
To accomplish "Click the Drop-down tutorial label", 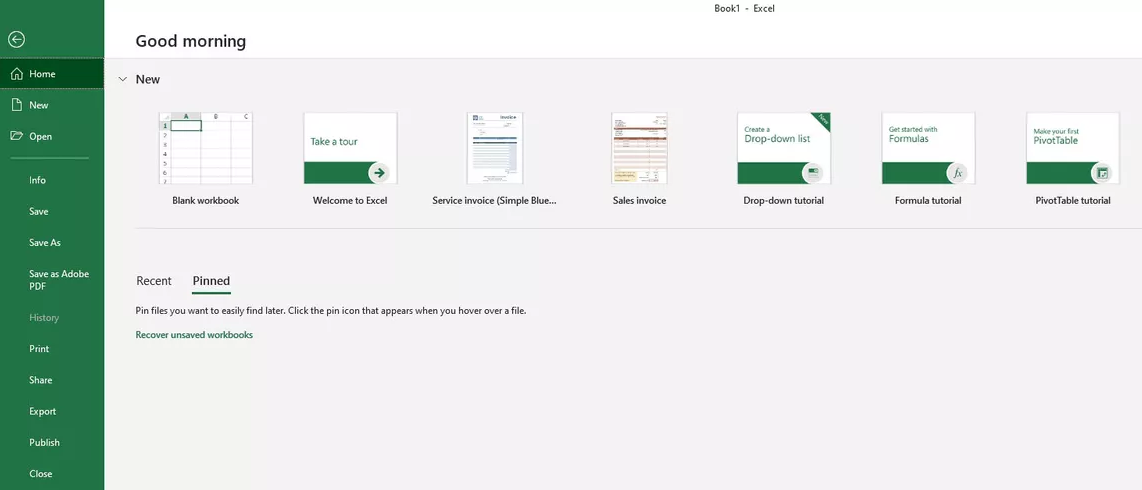I will click(x=784, y=200).
